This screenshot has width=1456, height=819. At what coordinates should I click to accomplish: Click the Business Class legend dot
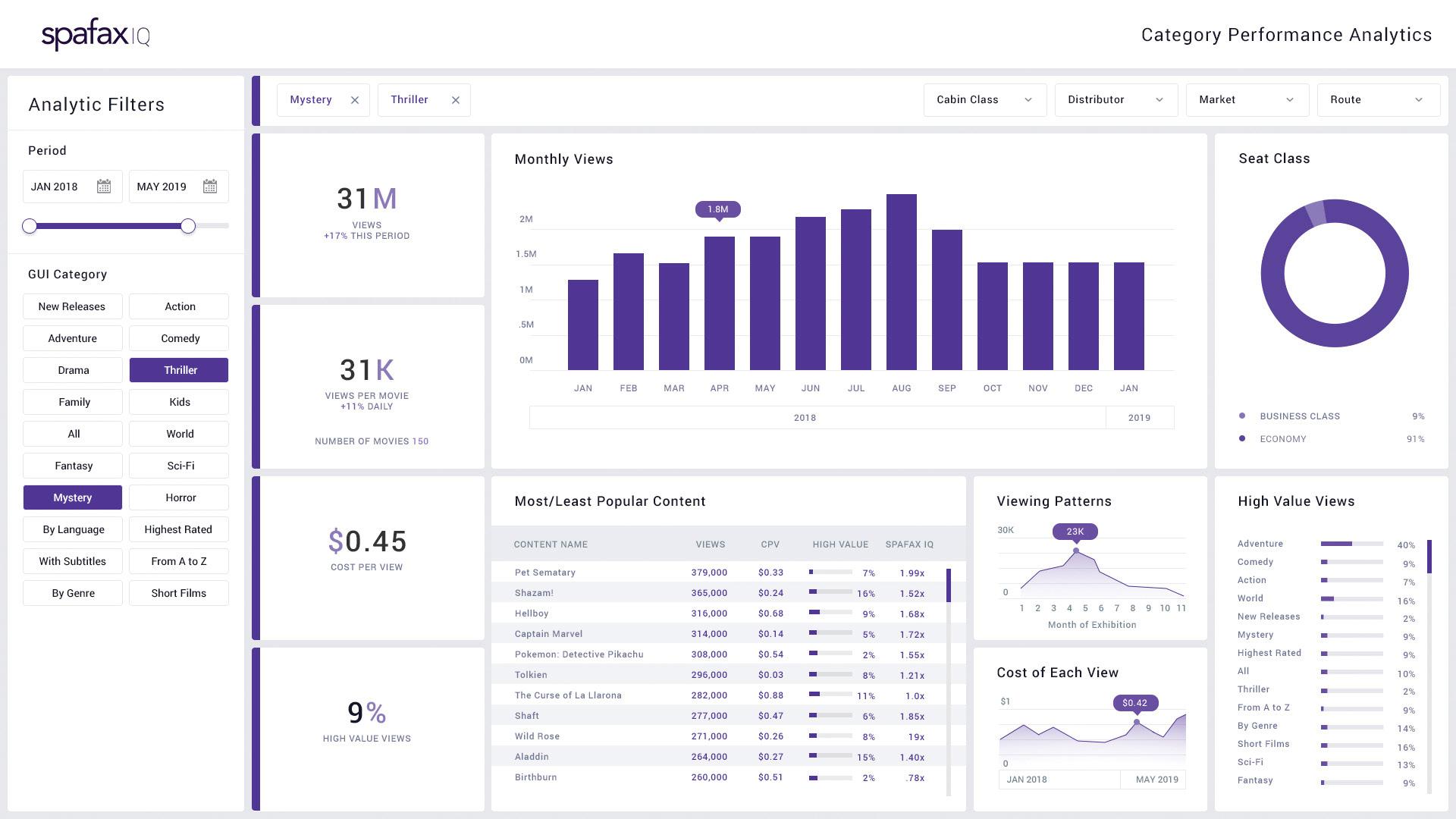click(x=1241, y=416)
